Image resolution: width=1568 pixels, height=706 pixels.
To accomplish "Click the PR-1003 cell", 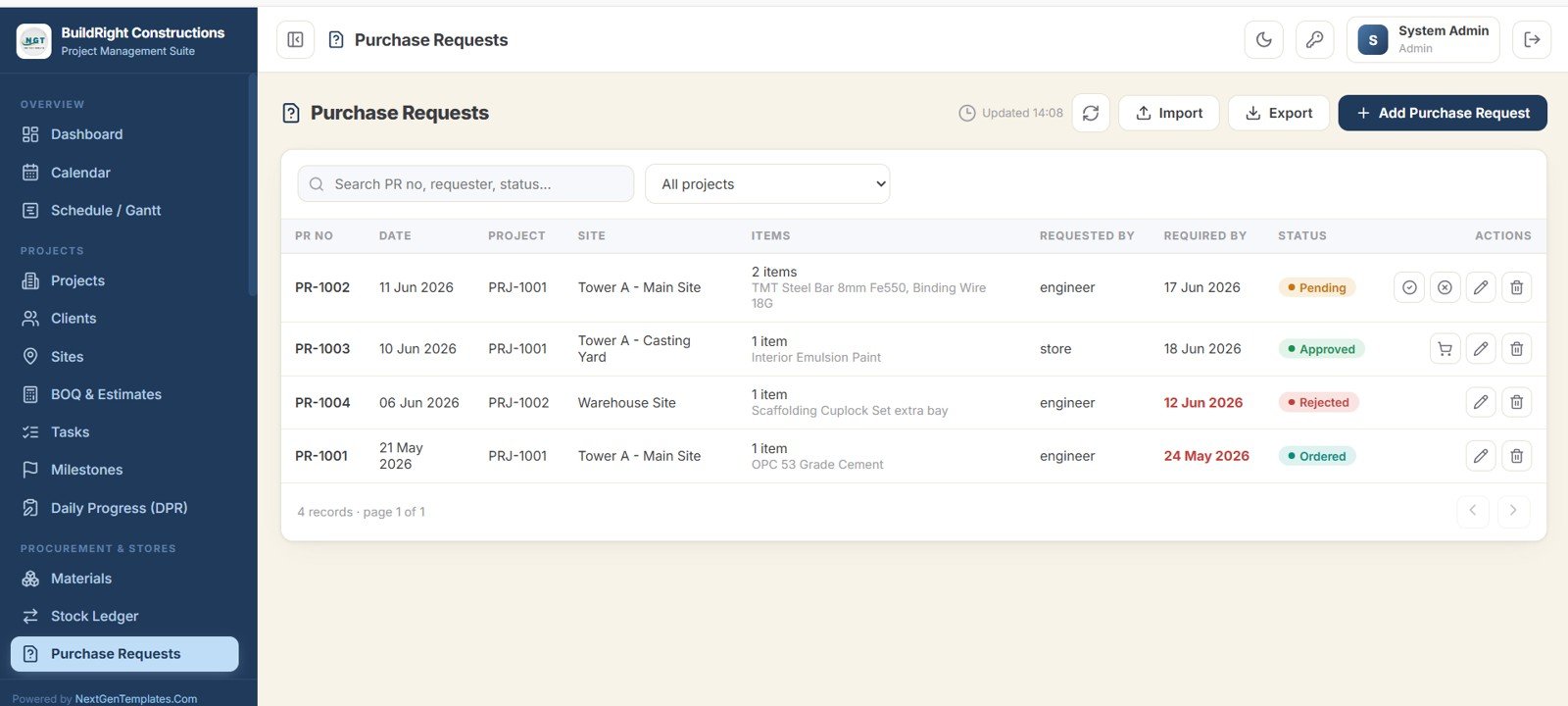I will [x=322, y=349].
